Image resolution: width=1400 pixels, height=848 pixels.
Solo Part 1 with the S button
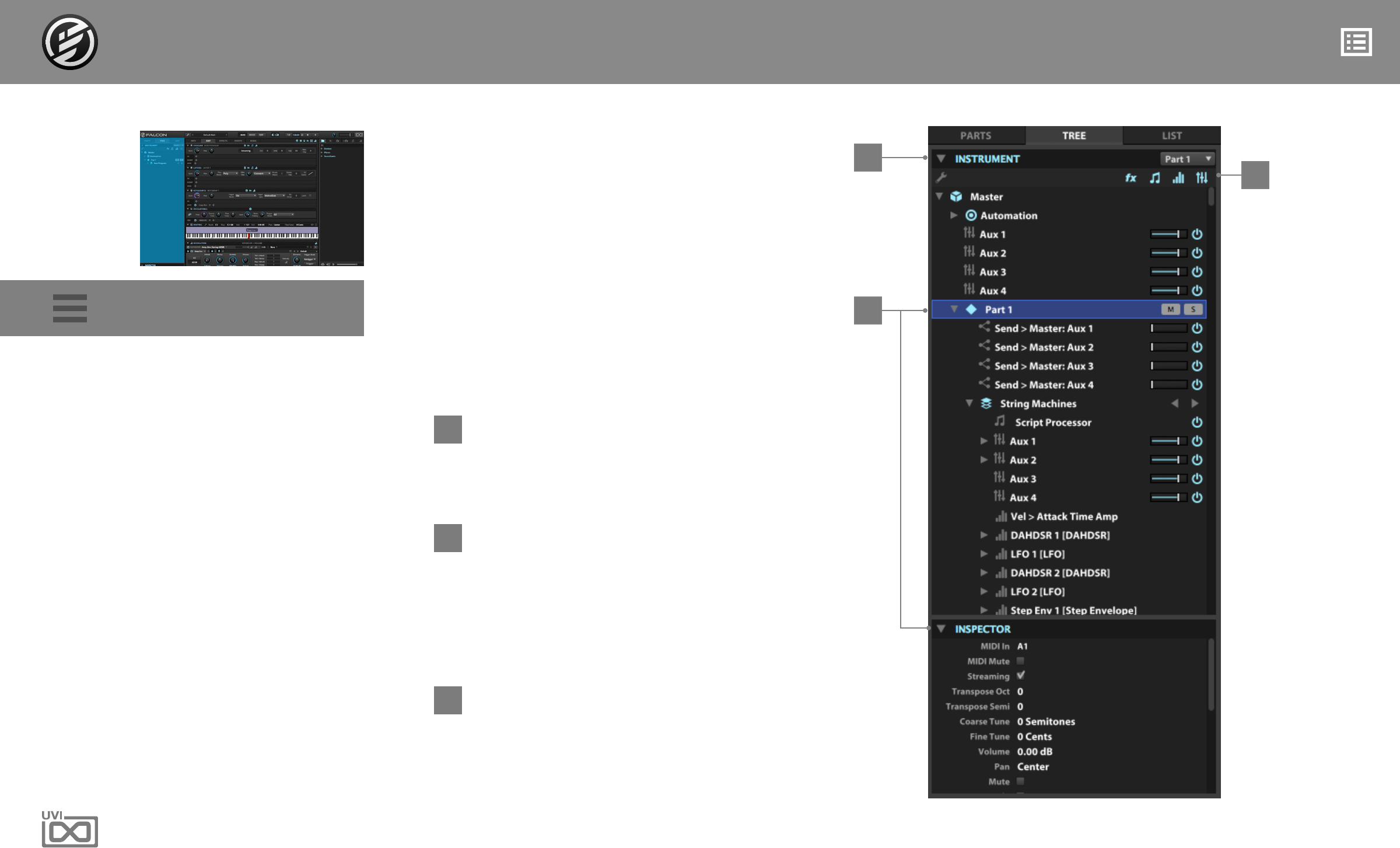coord(1193,309)
